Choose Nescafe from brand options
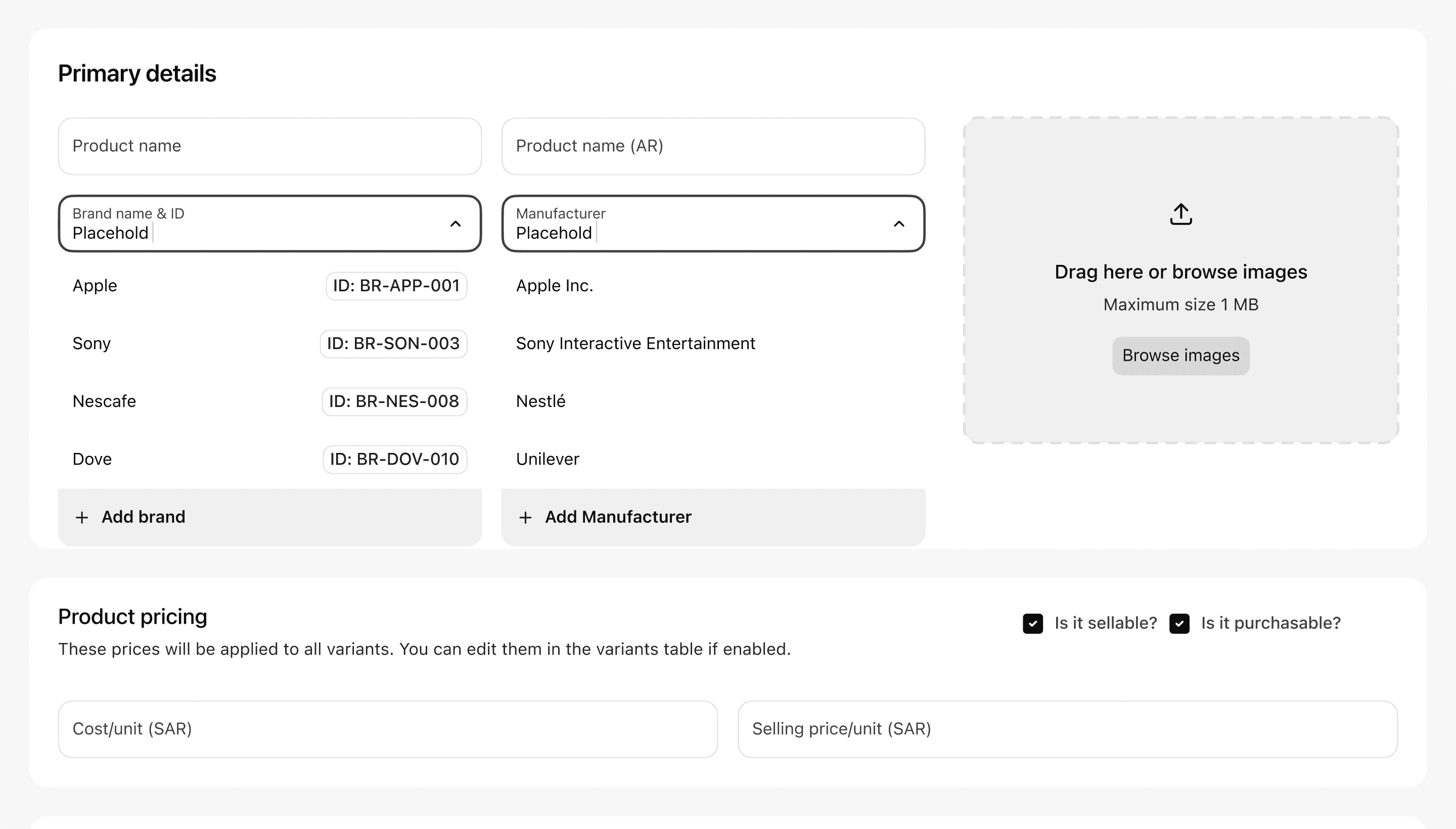This screenshot has width=1456, height=829. coord(104,401)
